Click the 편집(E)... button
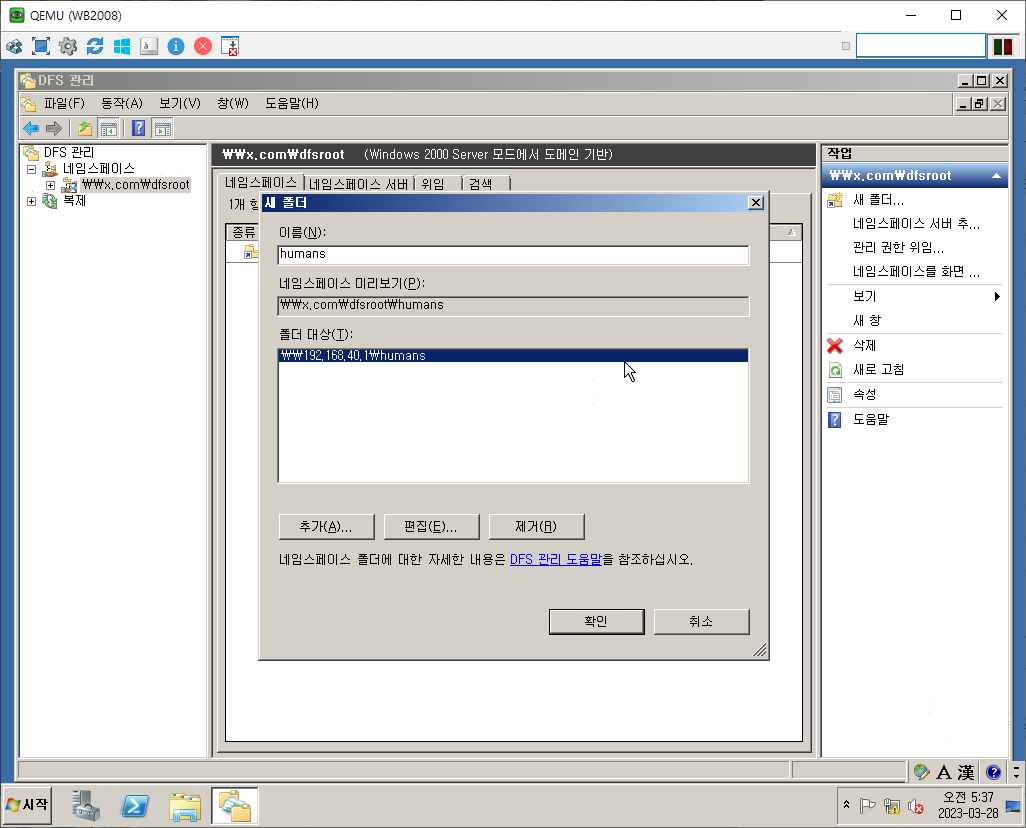This screenshot has width=1026, height=828. (x=431, y=526)
